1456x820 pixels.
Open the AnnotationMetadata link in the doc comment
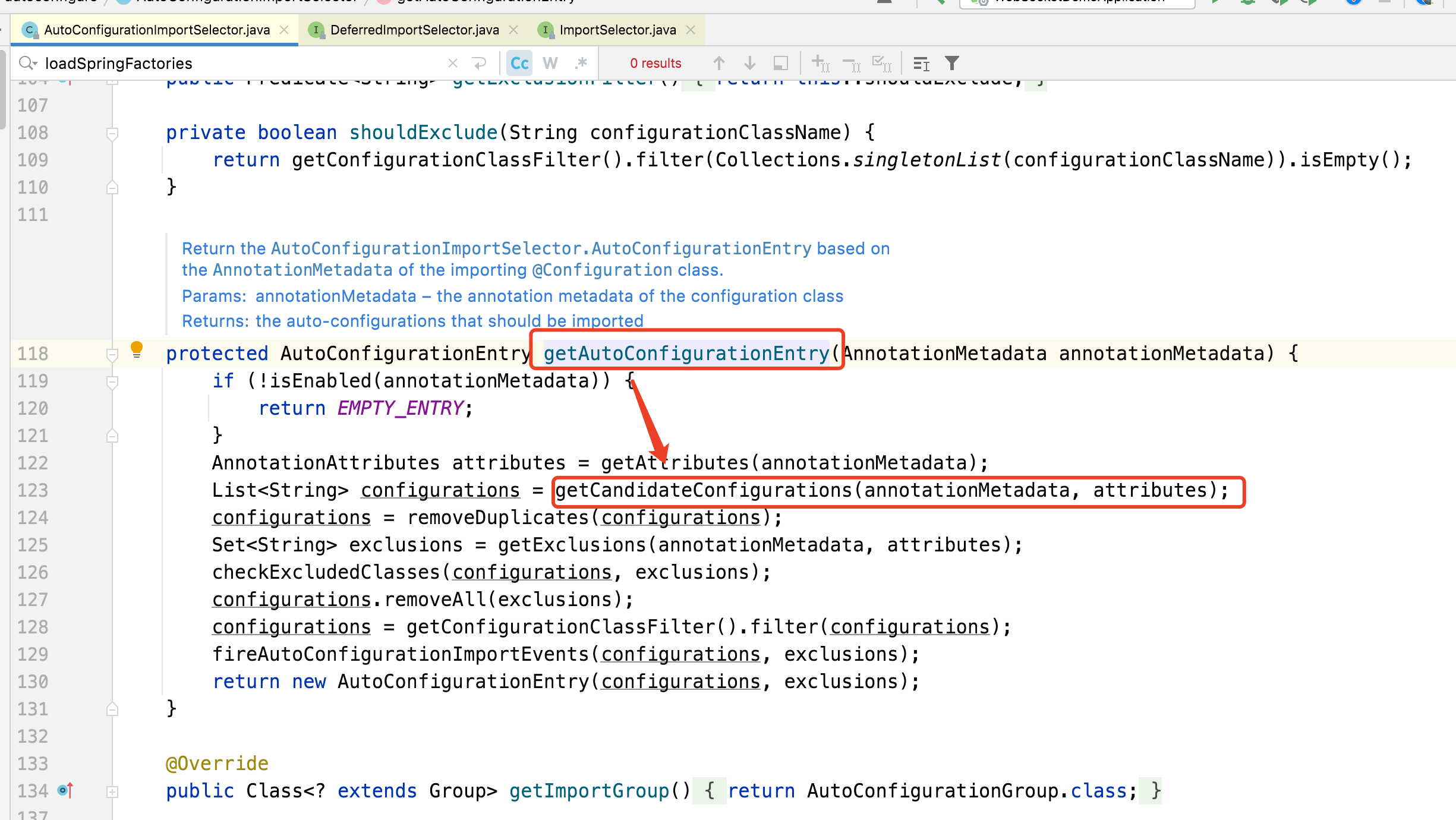(302, 270)
